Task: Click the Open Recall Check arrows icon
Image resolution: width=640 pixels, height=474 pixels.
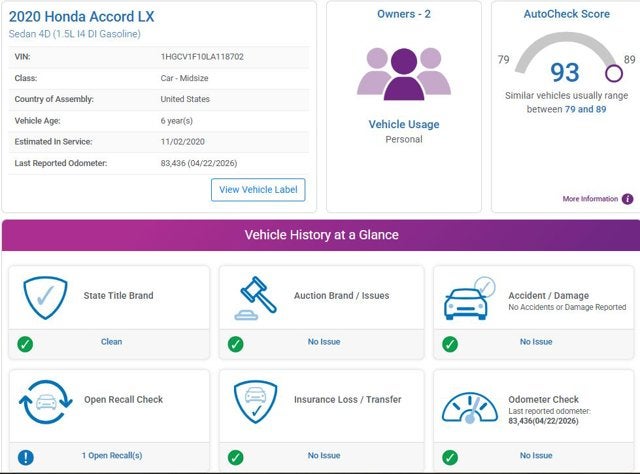Action: coord(46,402)
